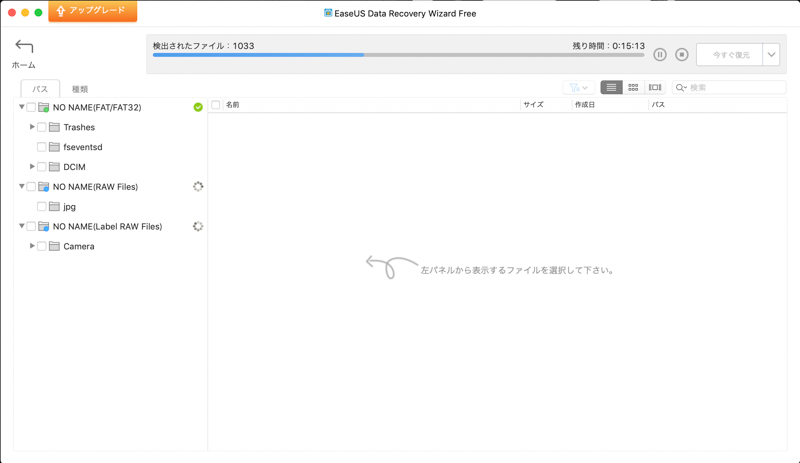Collapse the NO NAME(FAT/FAT32) tree node
800x463 pixels.
point(21,107)
